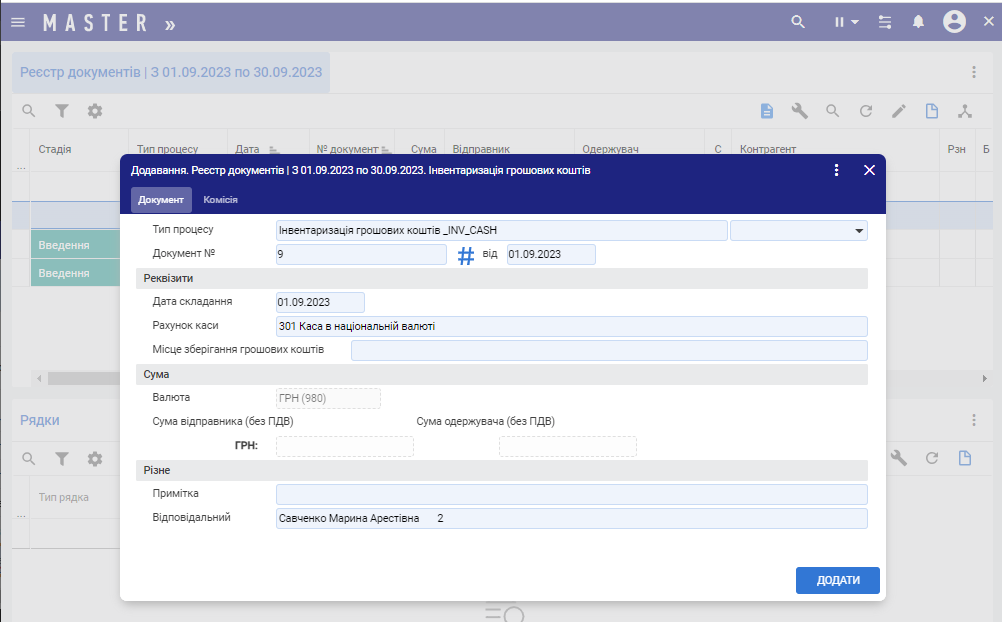Click the Місце зберігання грошових коштів field
The width and height of the screenshot is (1002, 622).
(x=609, y=350)
